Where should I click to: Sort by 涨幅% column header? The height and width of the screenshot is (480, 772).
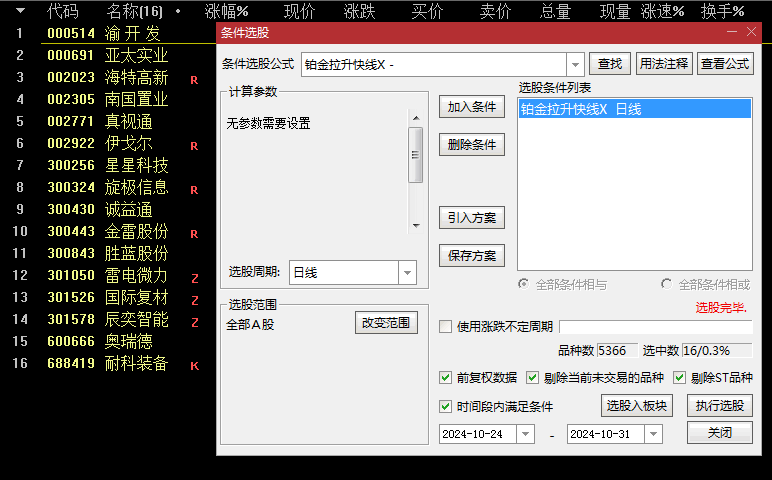(226, 11)
